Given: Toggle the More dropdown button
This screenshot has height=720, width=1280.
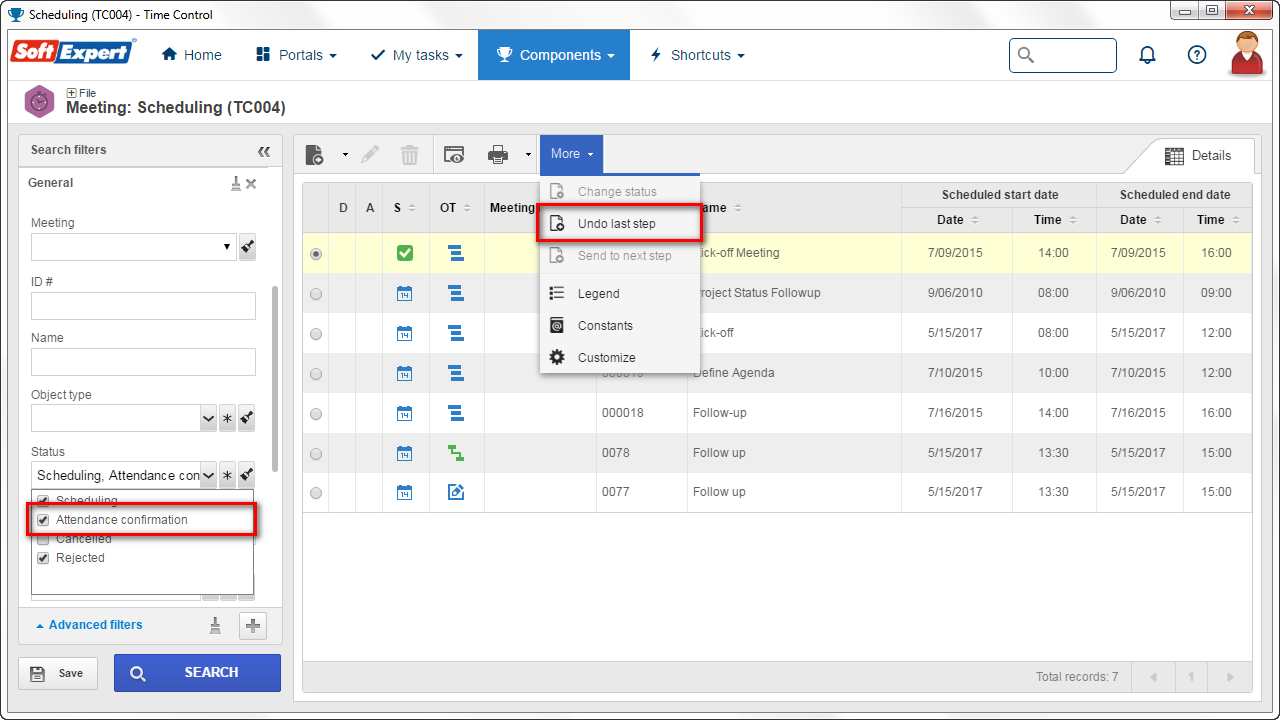Looking at the screenshot, I should coord(572,154).
